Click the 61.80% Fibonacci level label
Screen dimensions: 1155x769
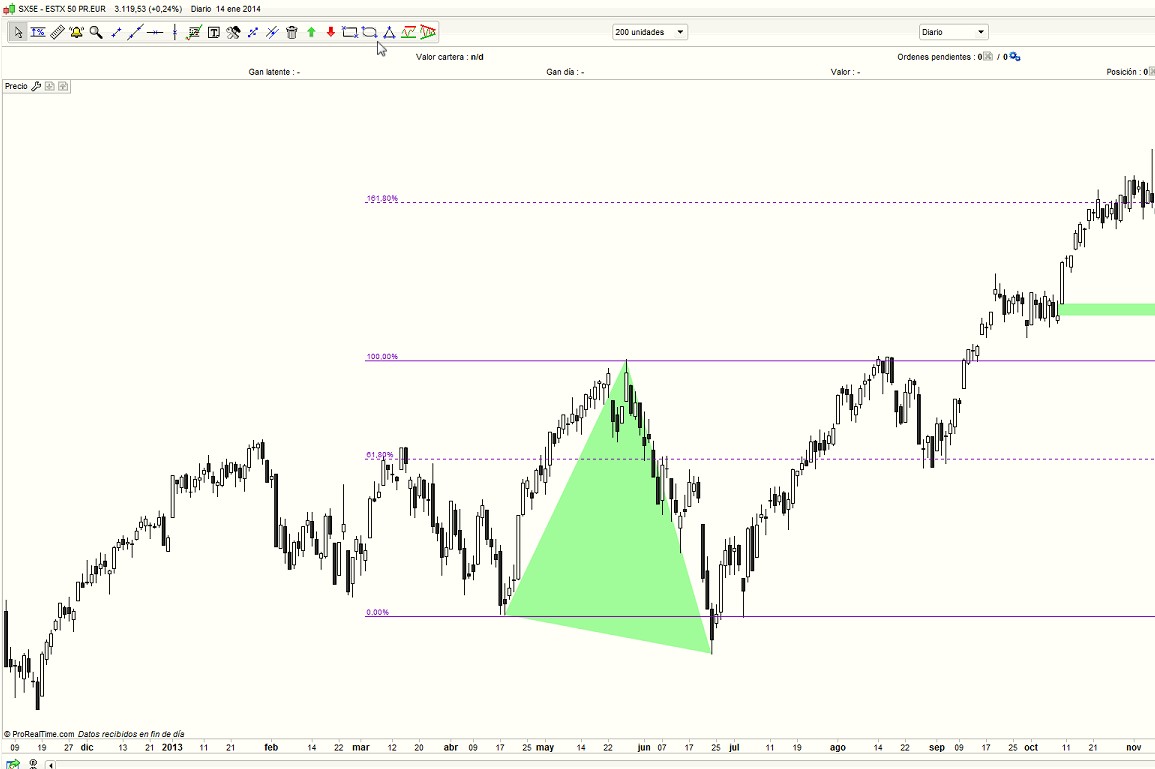click(x=379, y=455)
